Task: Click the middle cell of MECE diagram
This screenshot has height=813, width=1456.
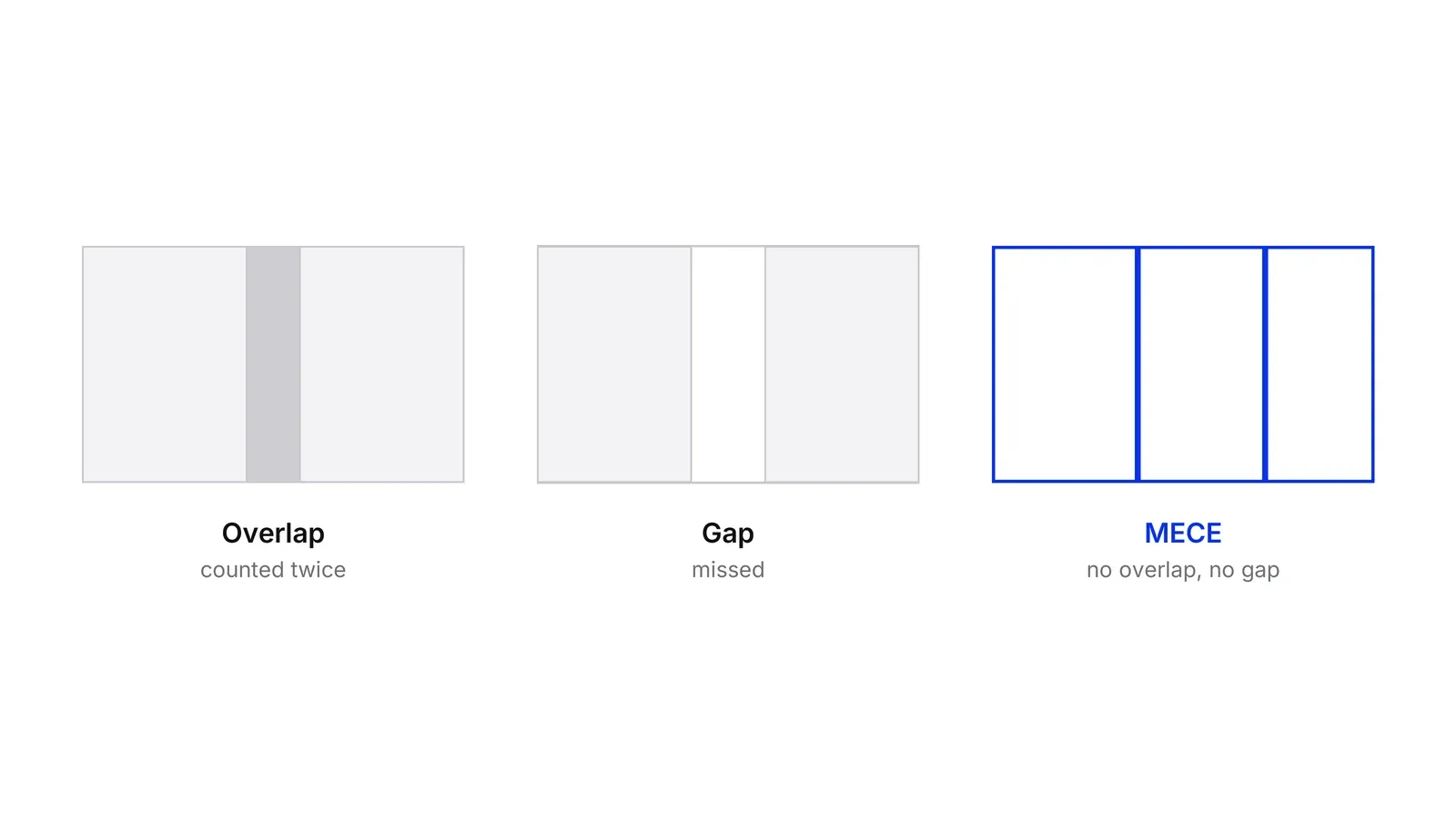Action: 1201,364
